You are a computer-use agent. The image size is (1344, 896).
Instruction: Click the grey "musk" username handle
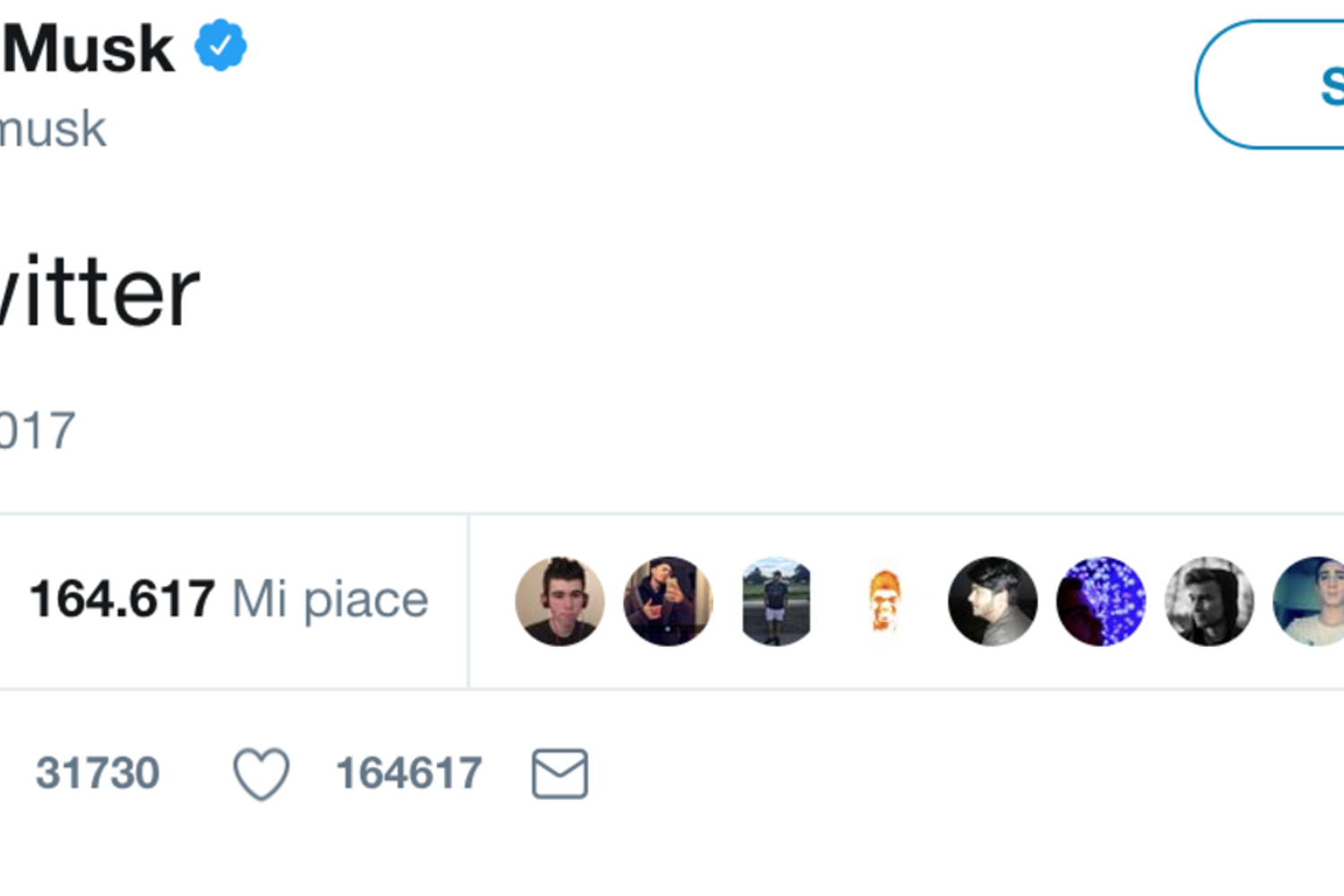52,129
